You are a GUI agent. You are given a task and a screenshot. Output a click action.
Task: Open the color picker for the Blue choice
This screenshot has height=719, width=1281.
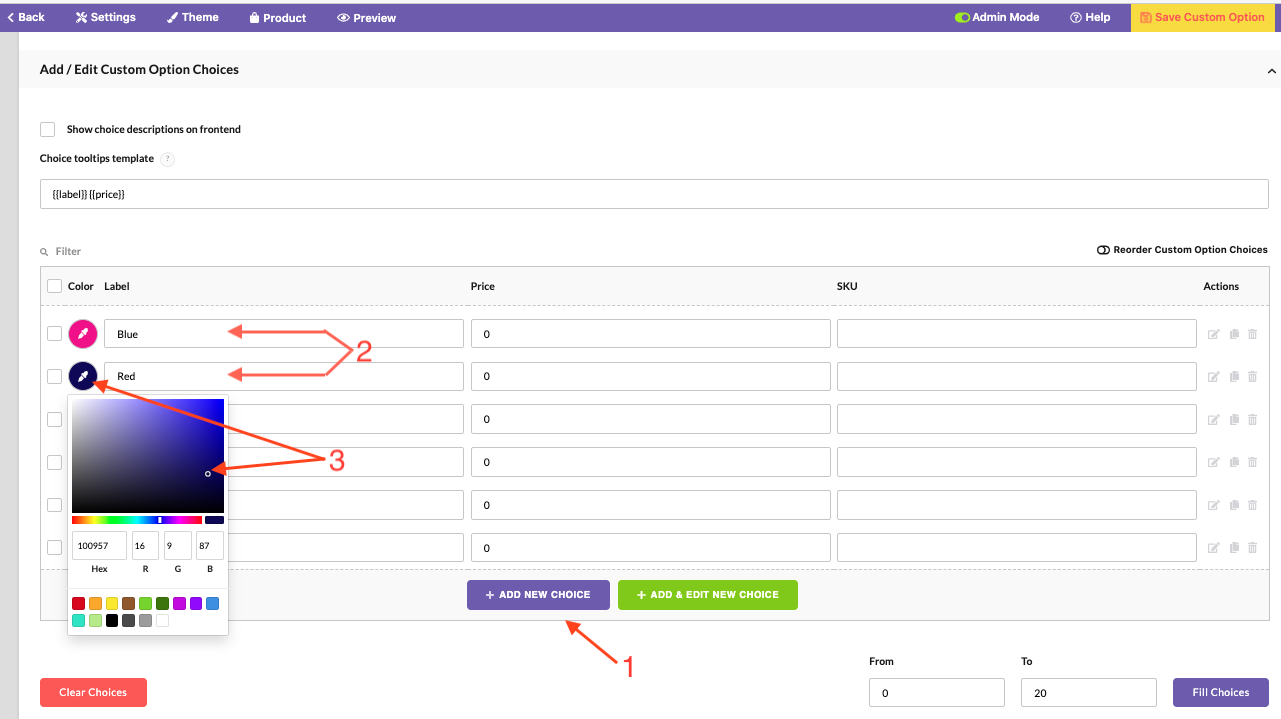(x=83, y=333)
